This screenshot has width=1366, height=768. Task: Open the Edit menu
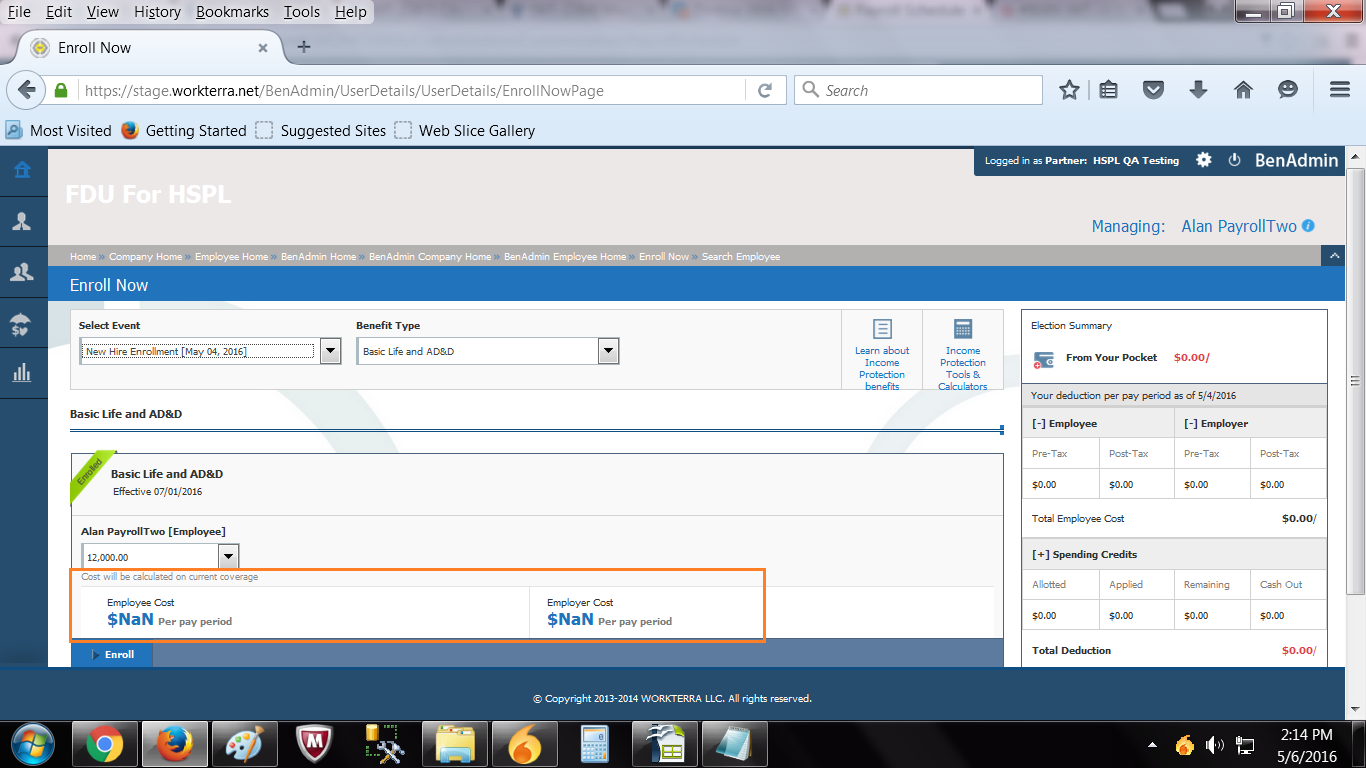click(58, 12)
